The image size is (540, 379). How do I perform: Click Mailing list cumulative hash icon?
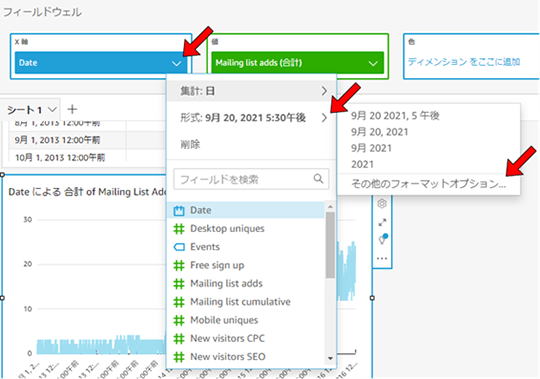[x=179, y=302]
